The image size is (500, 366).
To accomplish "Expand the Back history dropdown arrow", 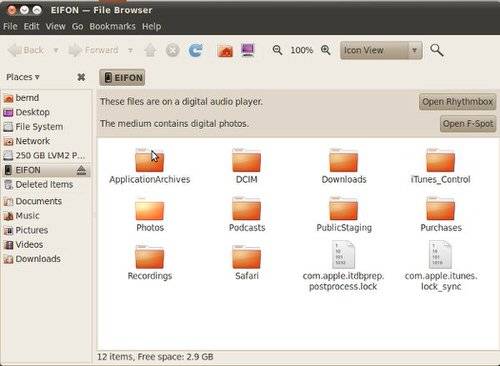I will pos(56,50).
